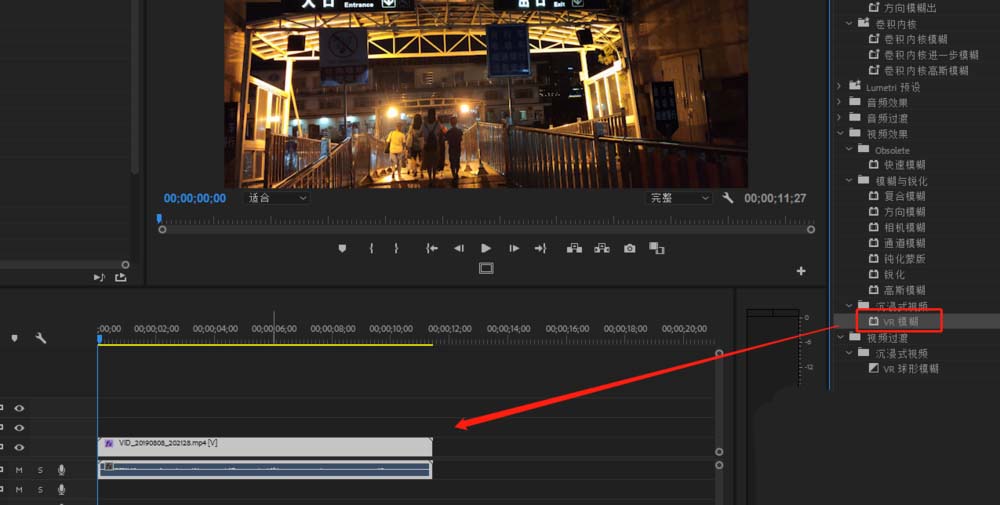Click the Lift button icon
The width and height of the screenshot is (1000, 505).
point(574,248)
